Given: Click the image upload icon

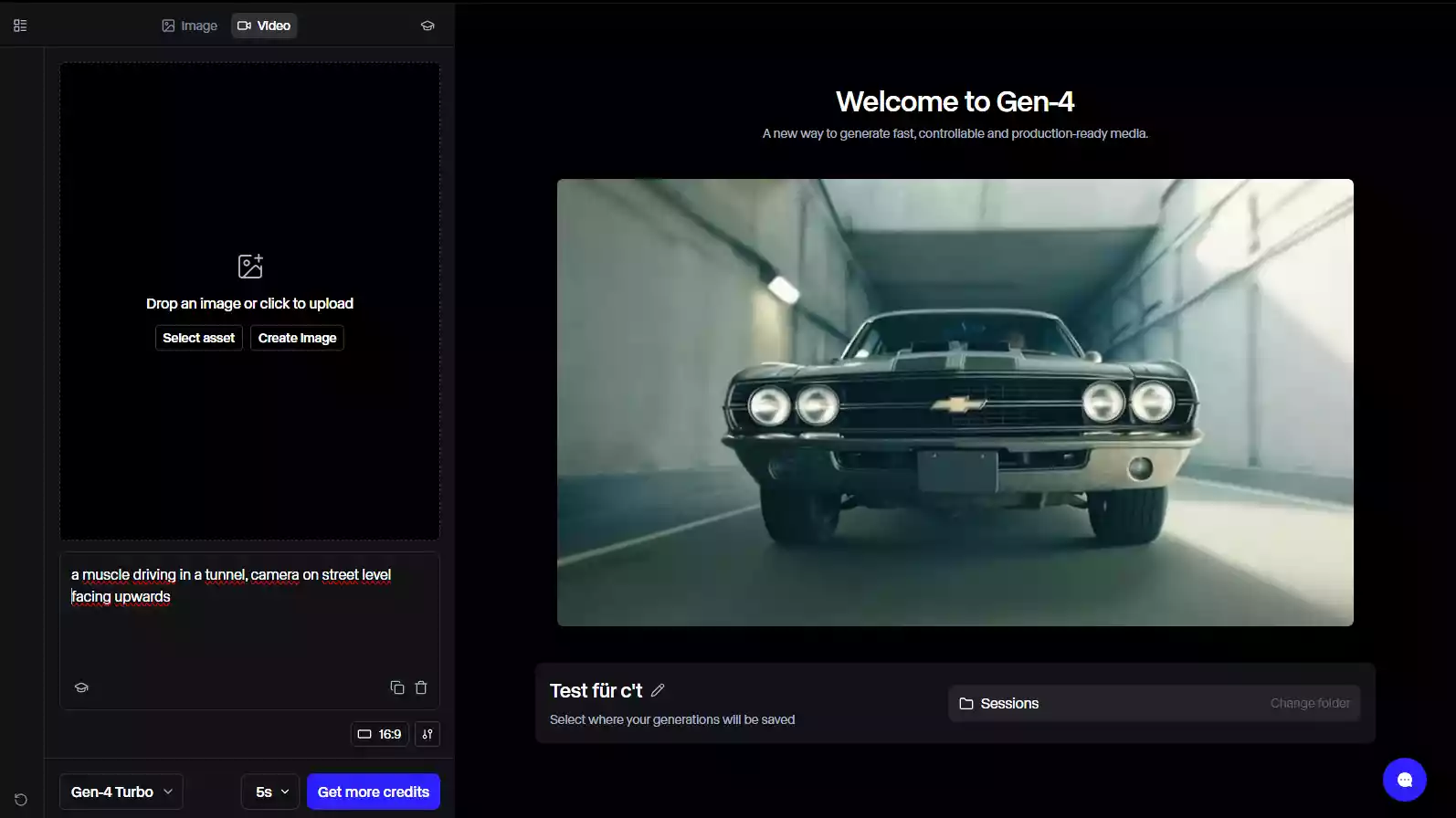Looking at the screenshot, I should pyautogui.click(x=249, y=267).
